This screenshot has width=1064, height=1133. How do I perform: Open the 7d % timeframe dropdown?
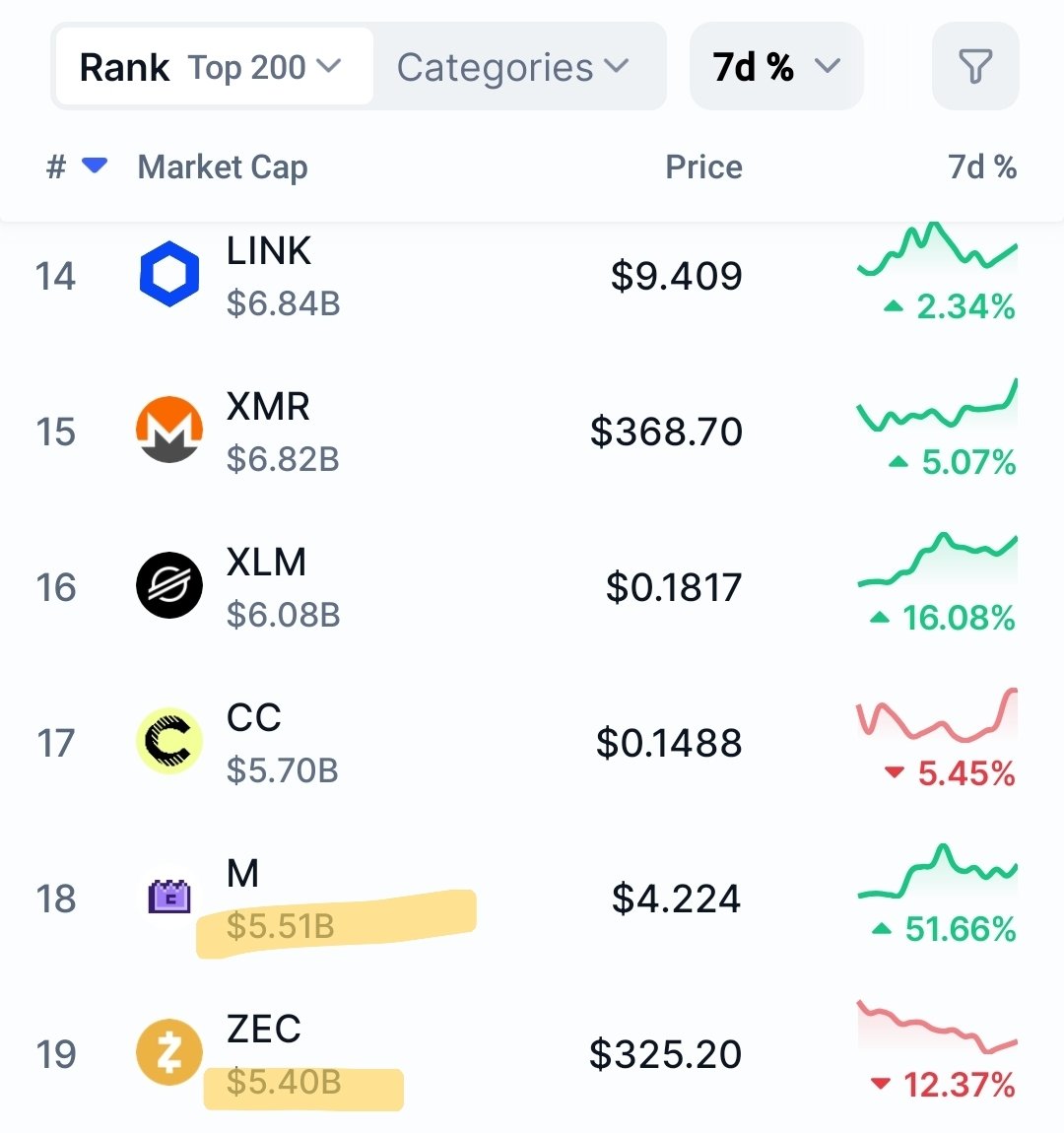776,67
